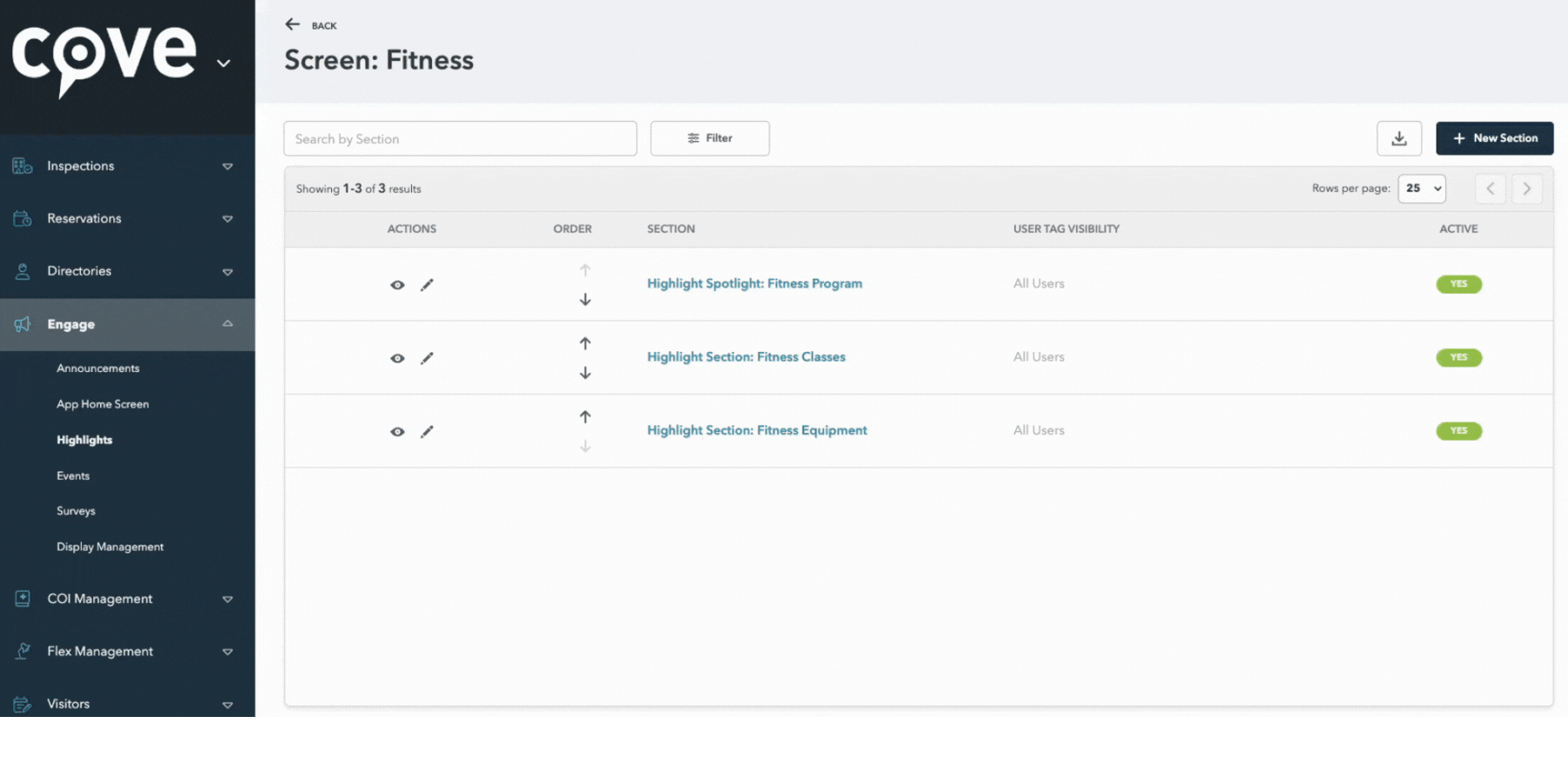
Task: Click the Reservations sidebar icon
Action: [x=23, y=218]
